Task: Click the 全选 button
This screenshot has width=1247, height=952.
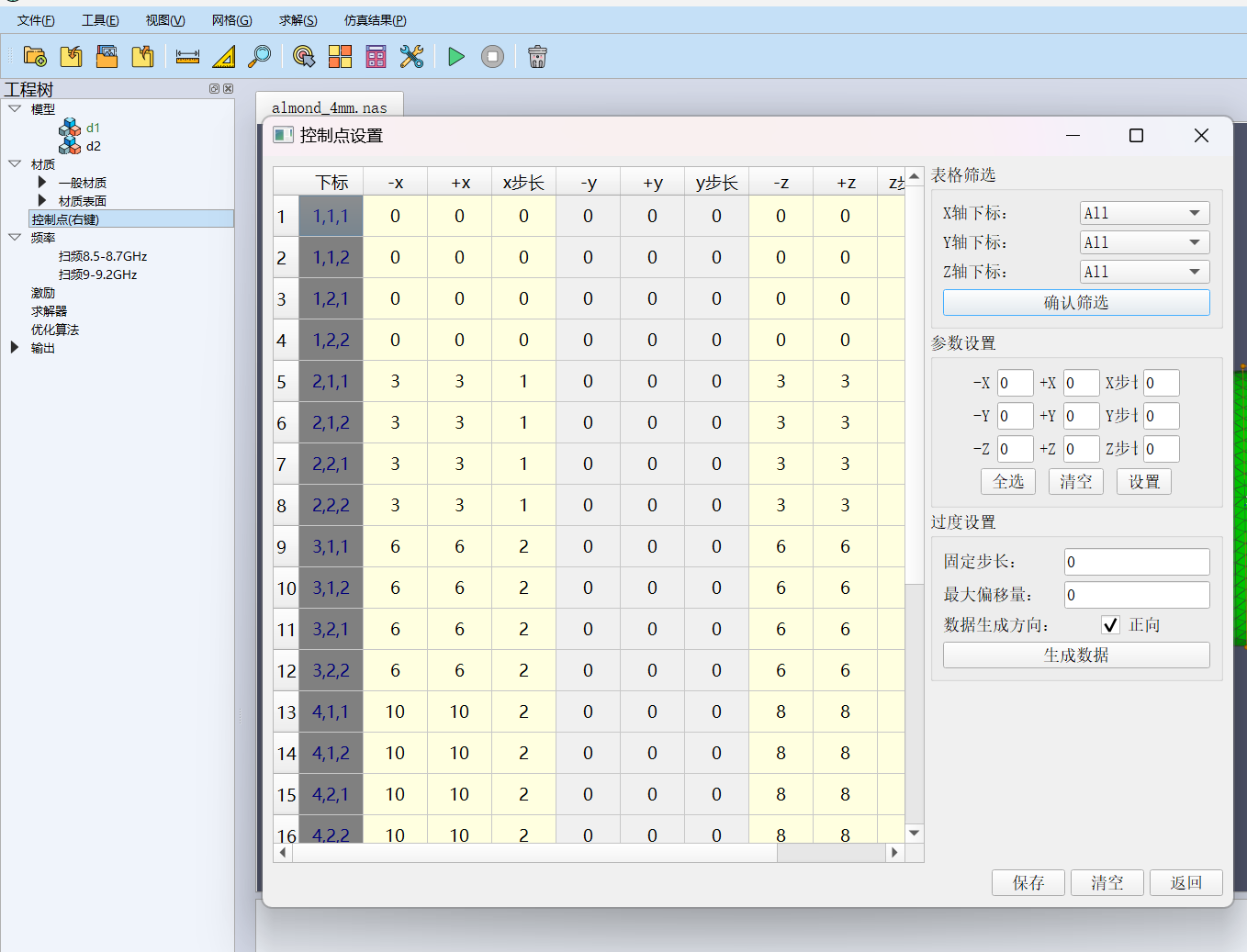Action: pos(1008,482)
